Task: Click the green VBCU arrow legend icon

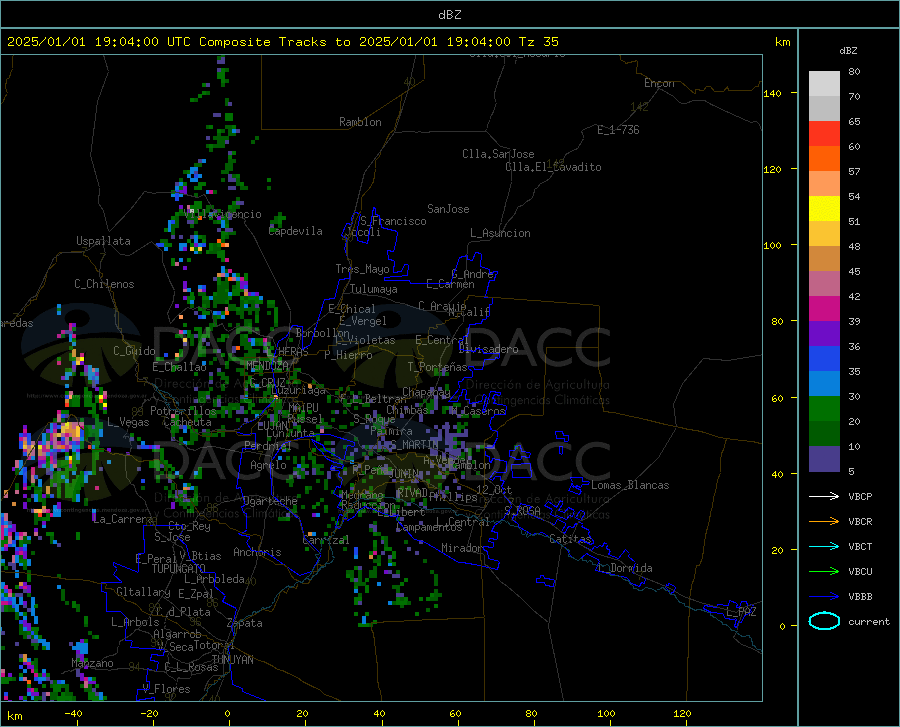Action: point(824,572)
